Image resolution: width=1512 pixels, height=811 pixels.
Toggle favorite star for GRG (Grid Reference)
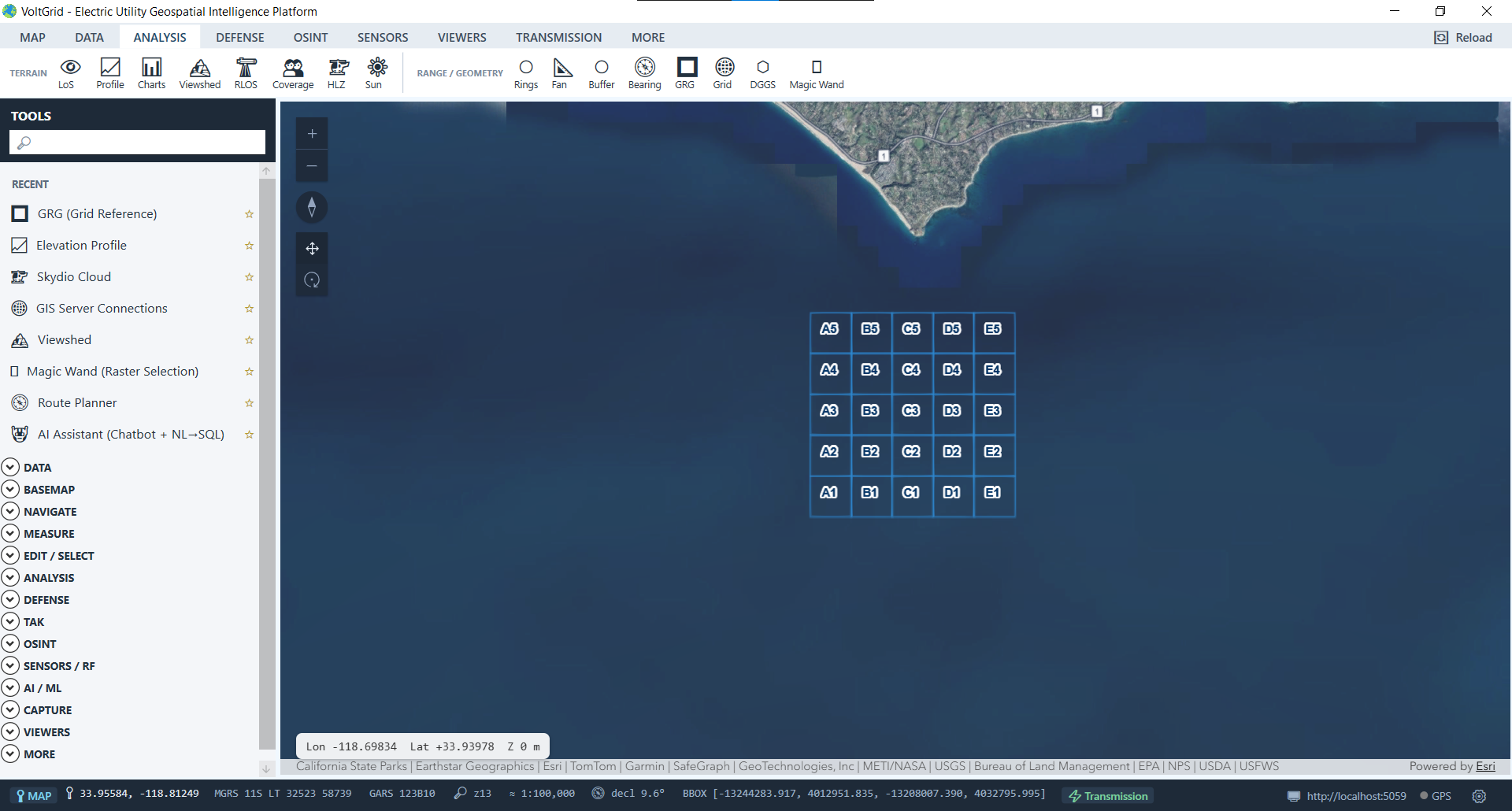[x=249, y=214]
